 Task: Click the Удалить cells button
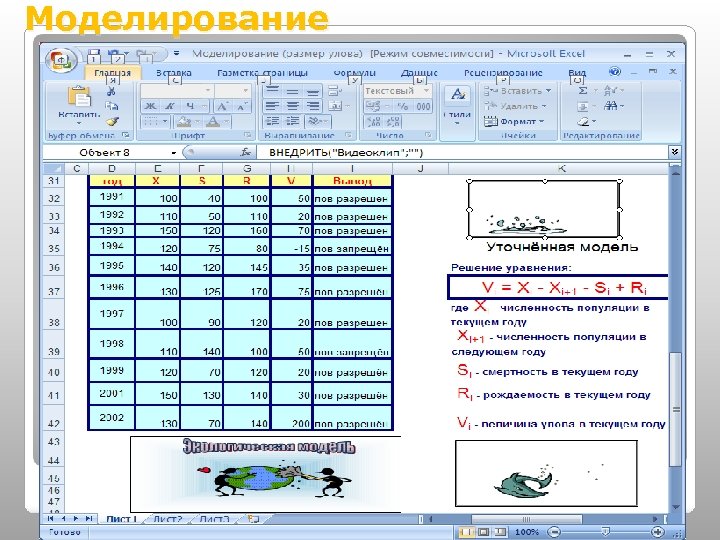pos(515,106)
